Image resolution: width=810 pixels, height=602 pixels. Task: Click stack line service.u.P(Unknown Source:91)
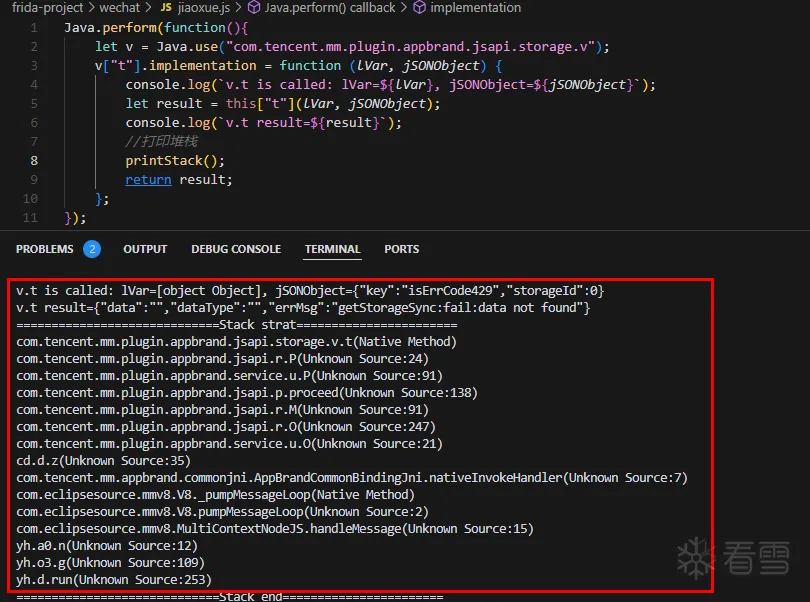click(229, 376)
